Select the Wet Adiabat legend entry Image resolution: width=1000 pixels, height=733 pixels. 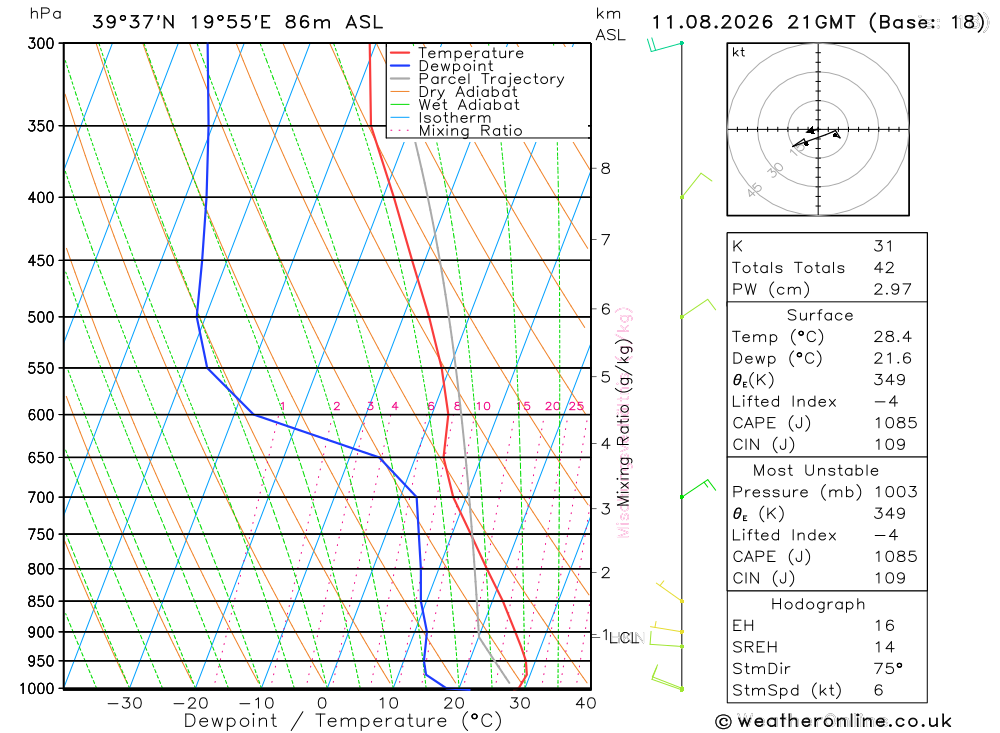pyautogui.click(x=469, y=105)
